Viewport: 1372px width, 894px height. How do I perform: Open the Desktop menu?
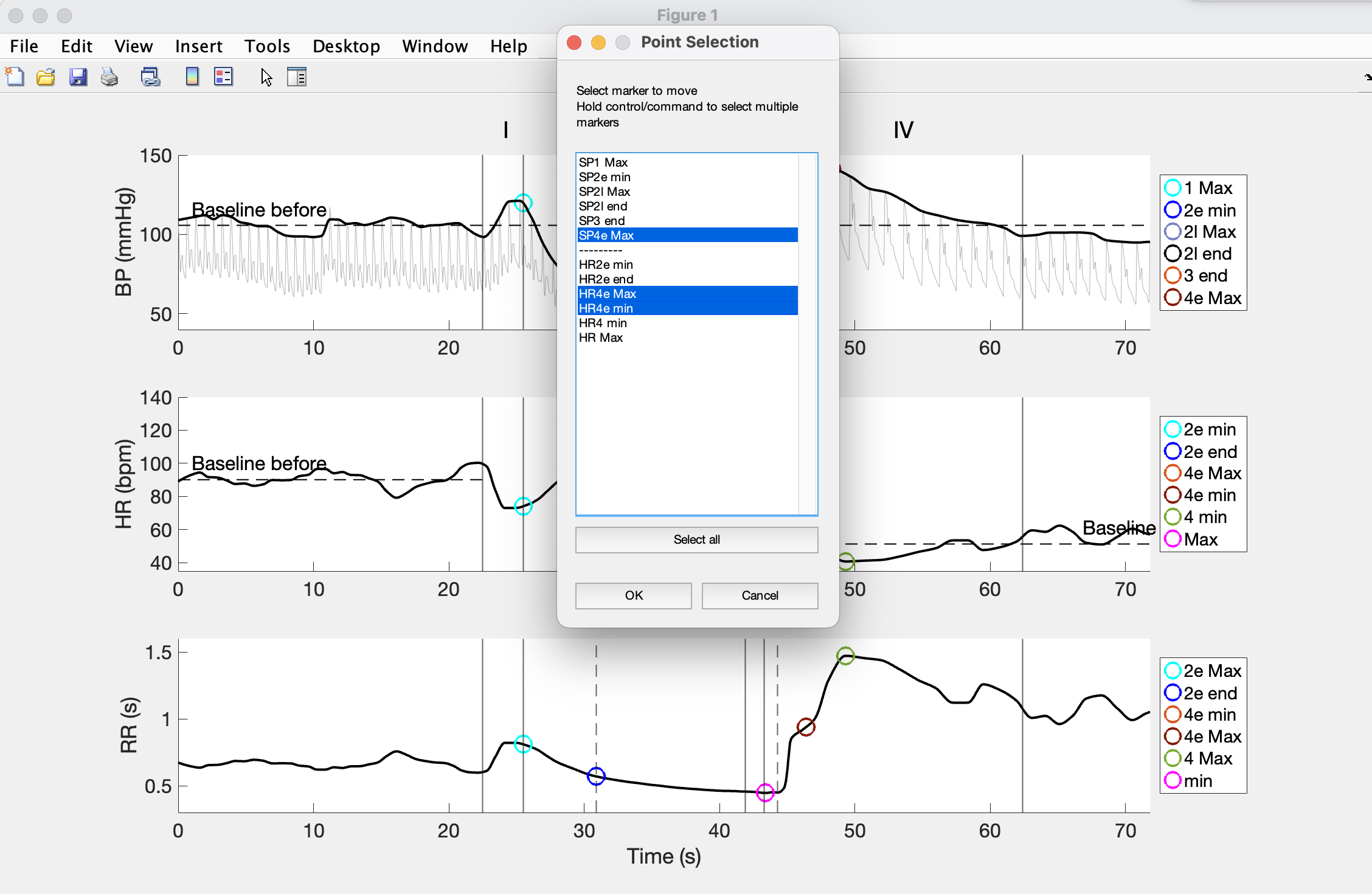346,46
